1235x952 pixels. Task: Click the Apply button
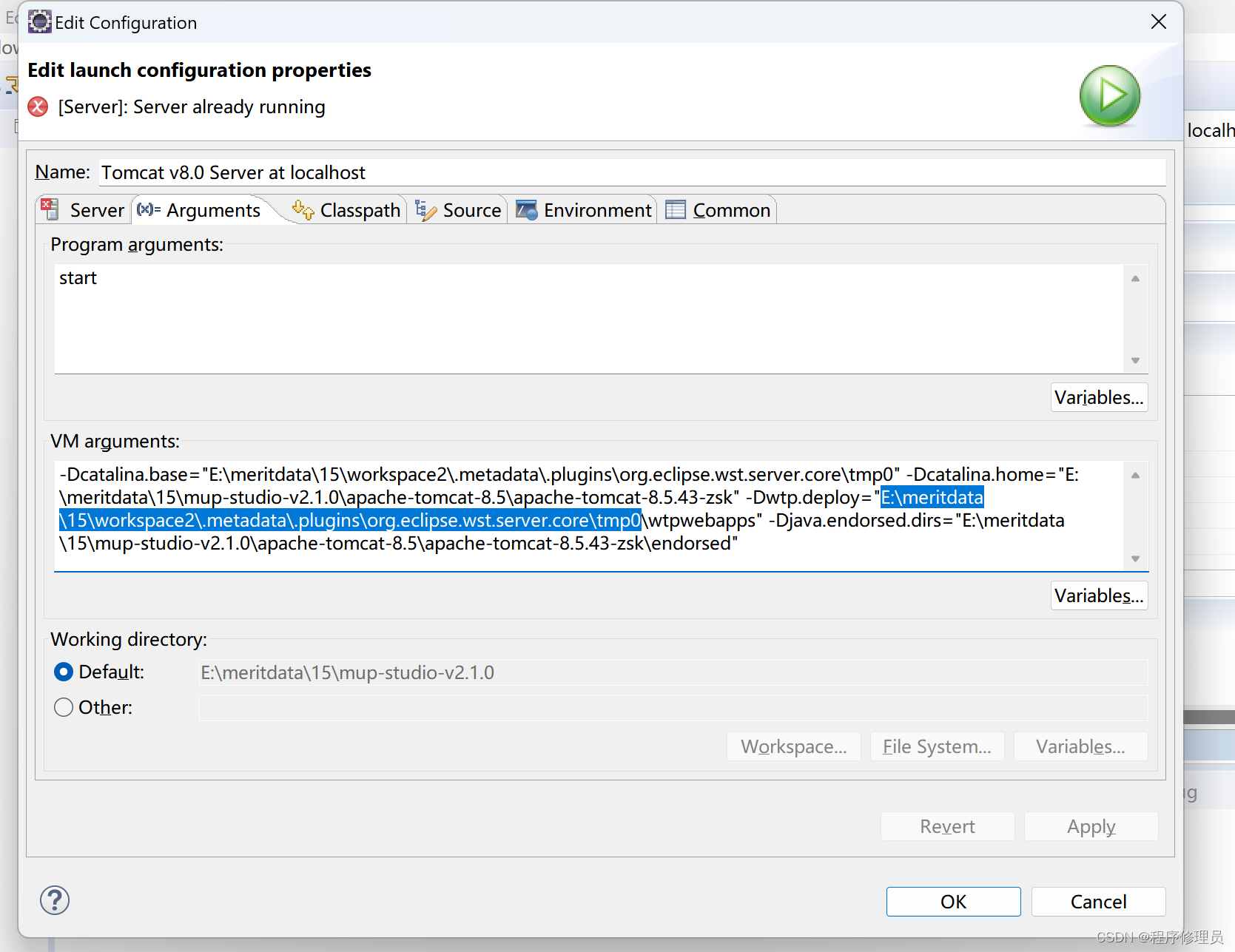1091,826
